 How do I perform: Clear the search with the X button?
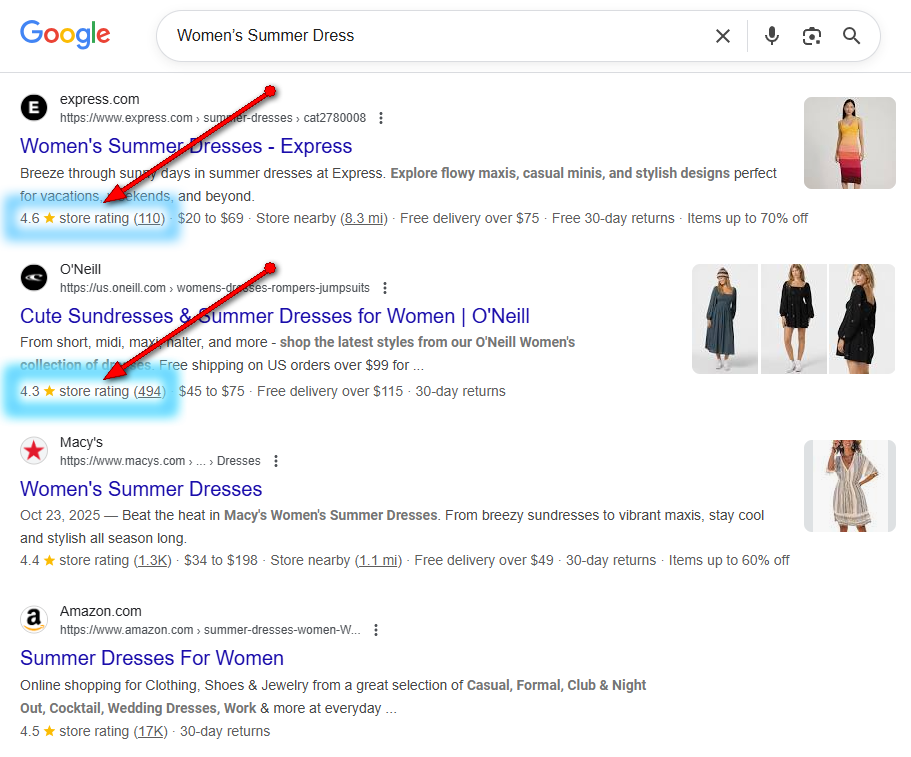(723, 35)
